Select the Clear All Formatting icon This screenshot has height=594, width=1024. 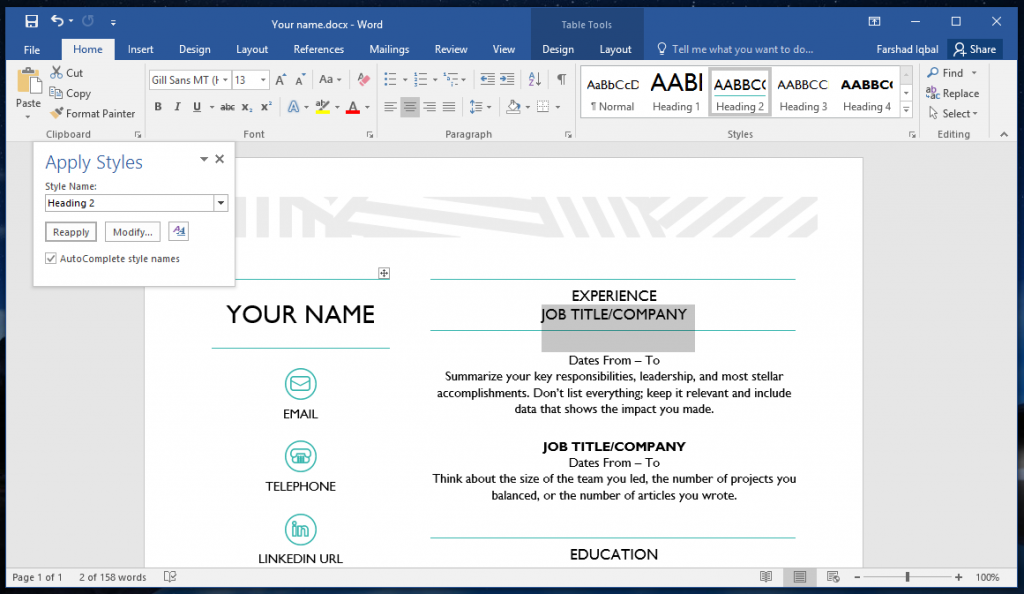click(x=362, y=80)
